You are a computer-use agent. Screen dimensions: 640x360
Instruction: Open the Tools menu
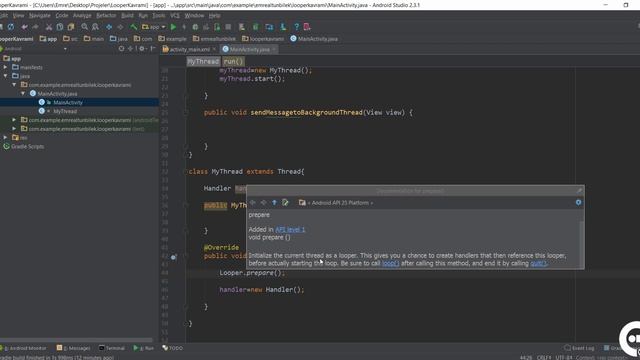(x=158, y=16)
